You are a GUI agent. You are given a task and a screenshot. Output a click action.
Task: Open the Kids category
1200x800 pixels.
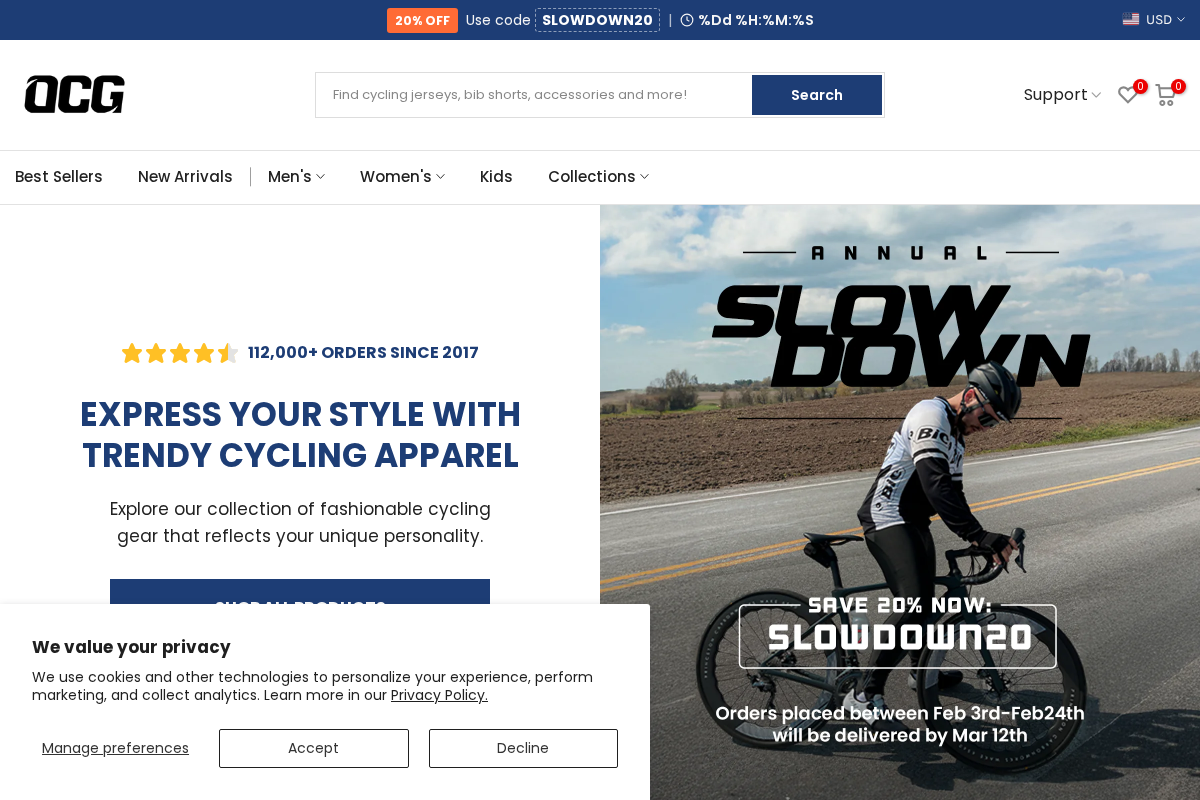coord(496,177)
